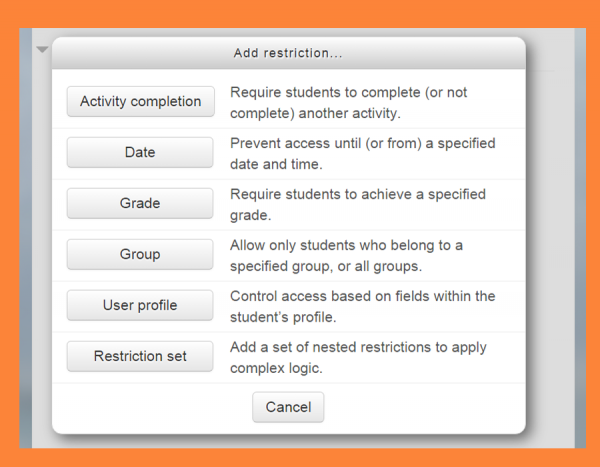Select the Date restriction button
Image resolution: width=600 pixels, height=467 pixels.
coord(140,152)
